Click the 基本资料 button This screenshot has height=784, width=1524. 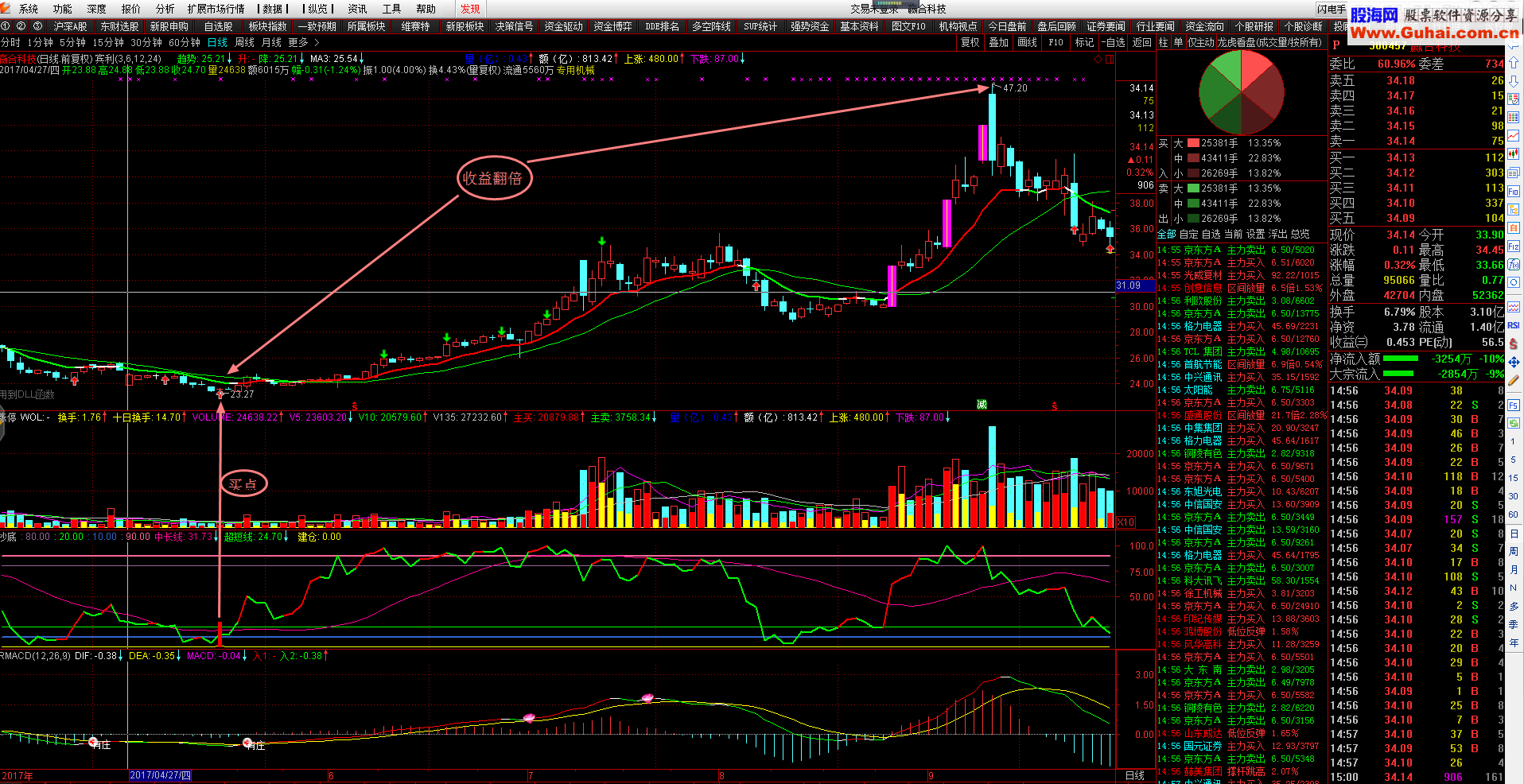[859, 26]
